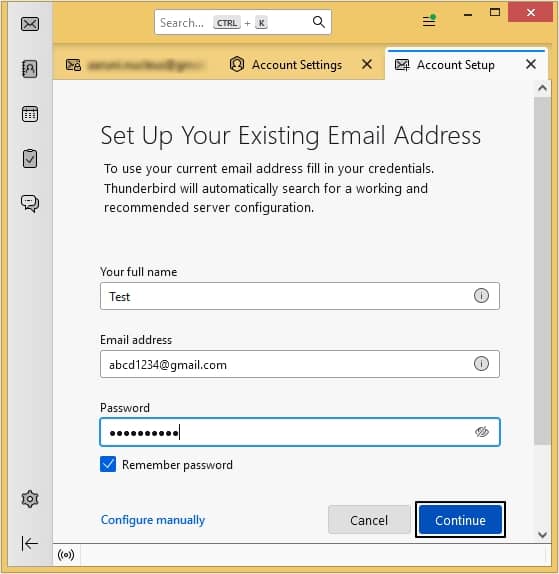Click the scrollbar down arrow
This screenshot has height=574, width=559.
point(543,535)
